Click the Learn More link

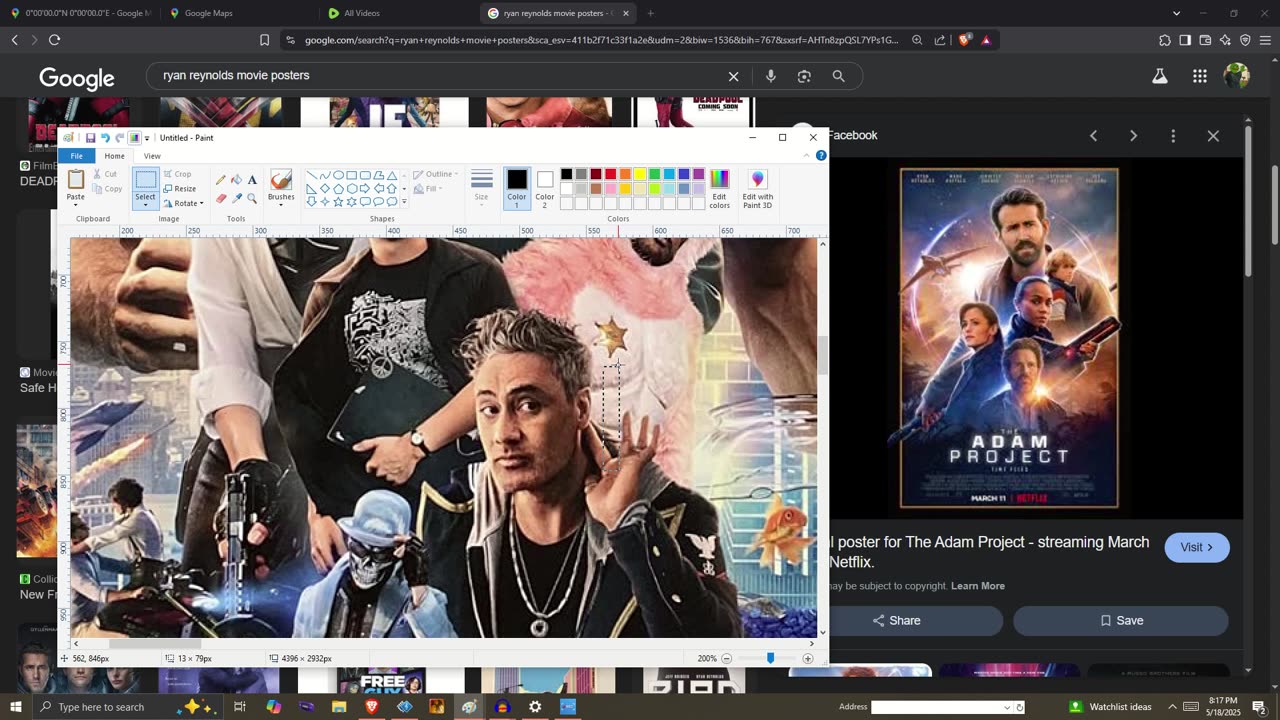[978, 586]
